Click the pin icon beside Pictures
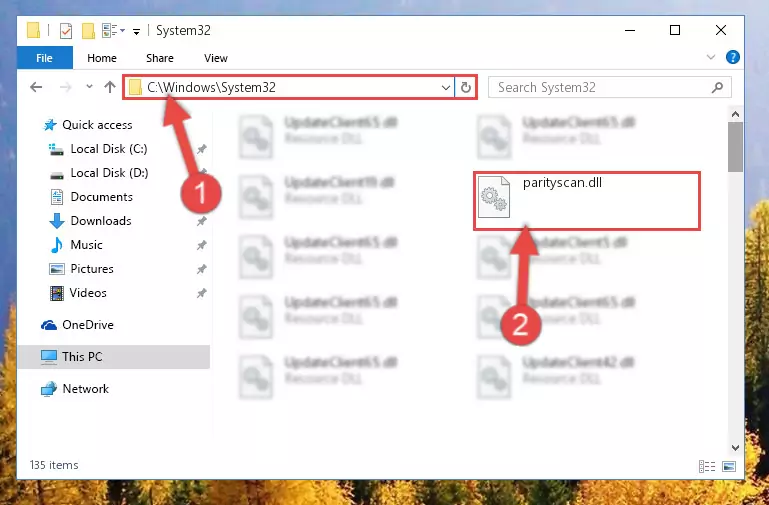Image resolution: width=769 pixels, height=505 pixels. point(202,269)
